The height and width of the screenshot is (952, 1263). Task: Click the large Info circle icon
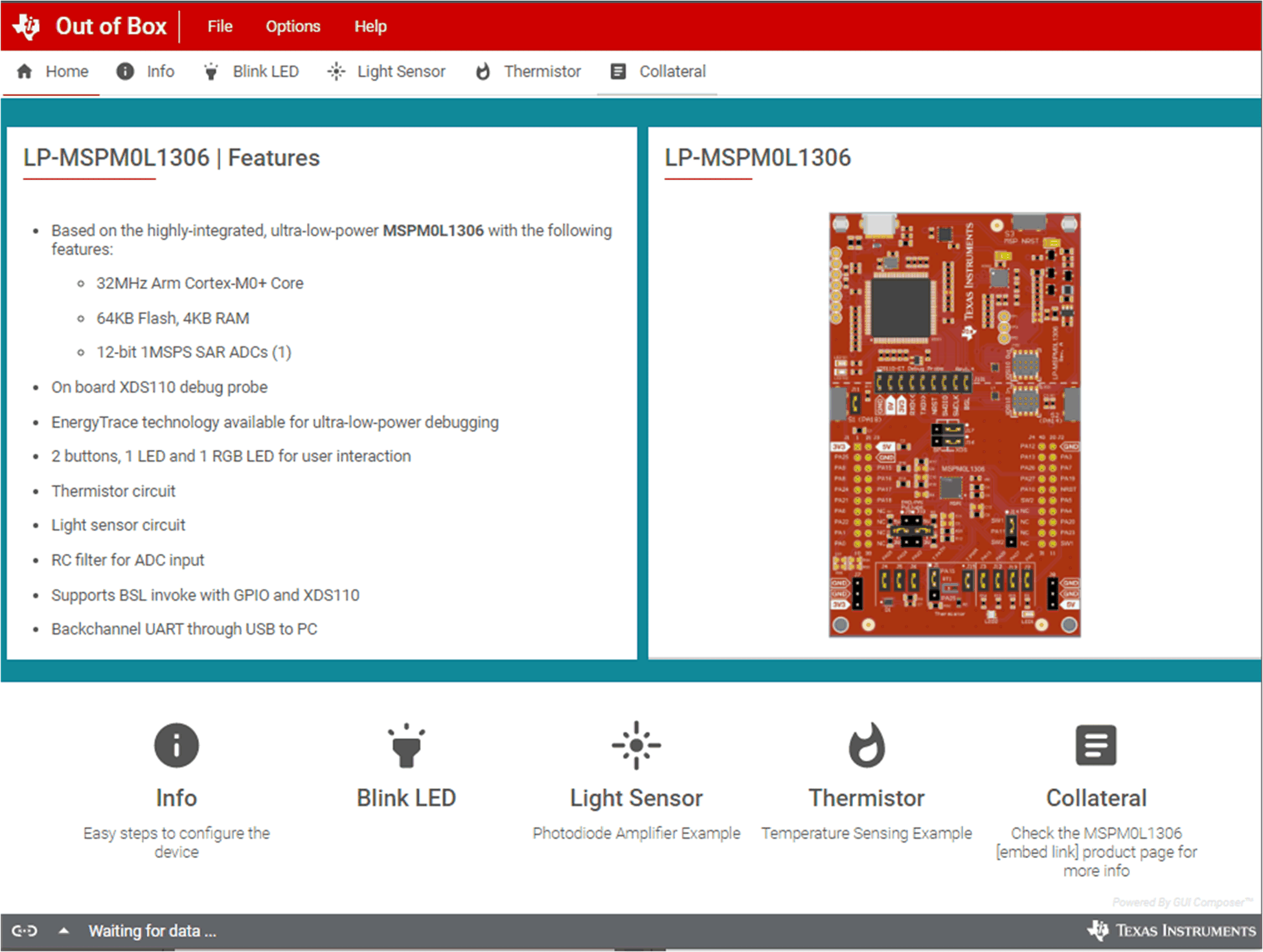coord(176,745)
